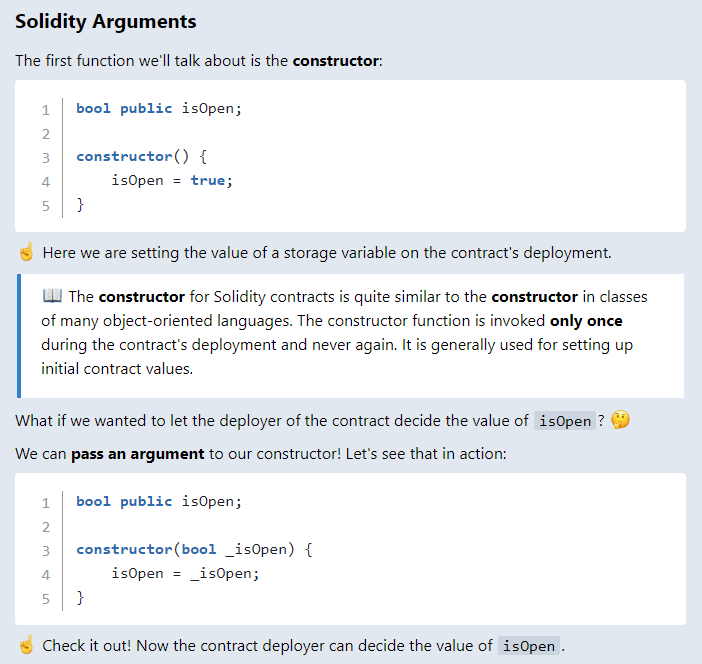Click the bold "only once" text in the note
Screen dimensions: 702x664
(586, 321)
